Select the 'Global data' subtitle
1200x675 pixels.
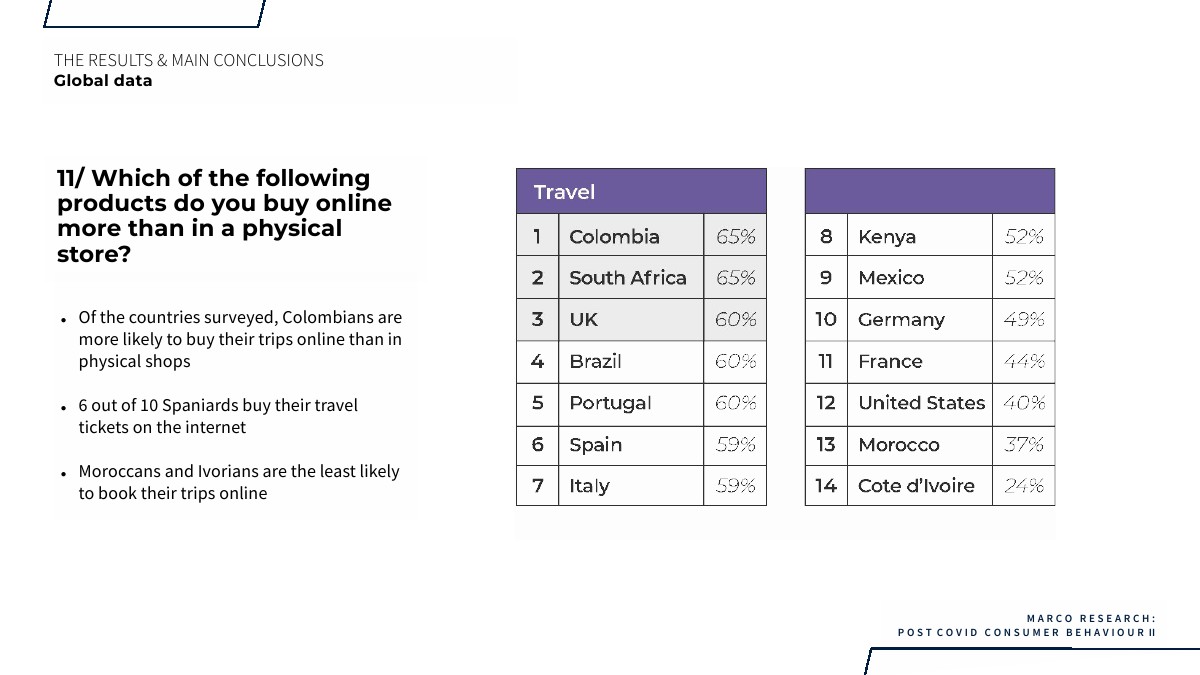click(x=103, y=81)
